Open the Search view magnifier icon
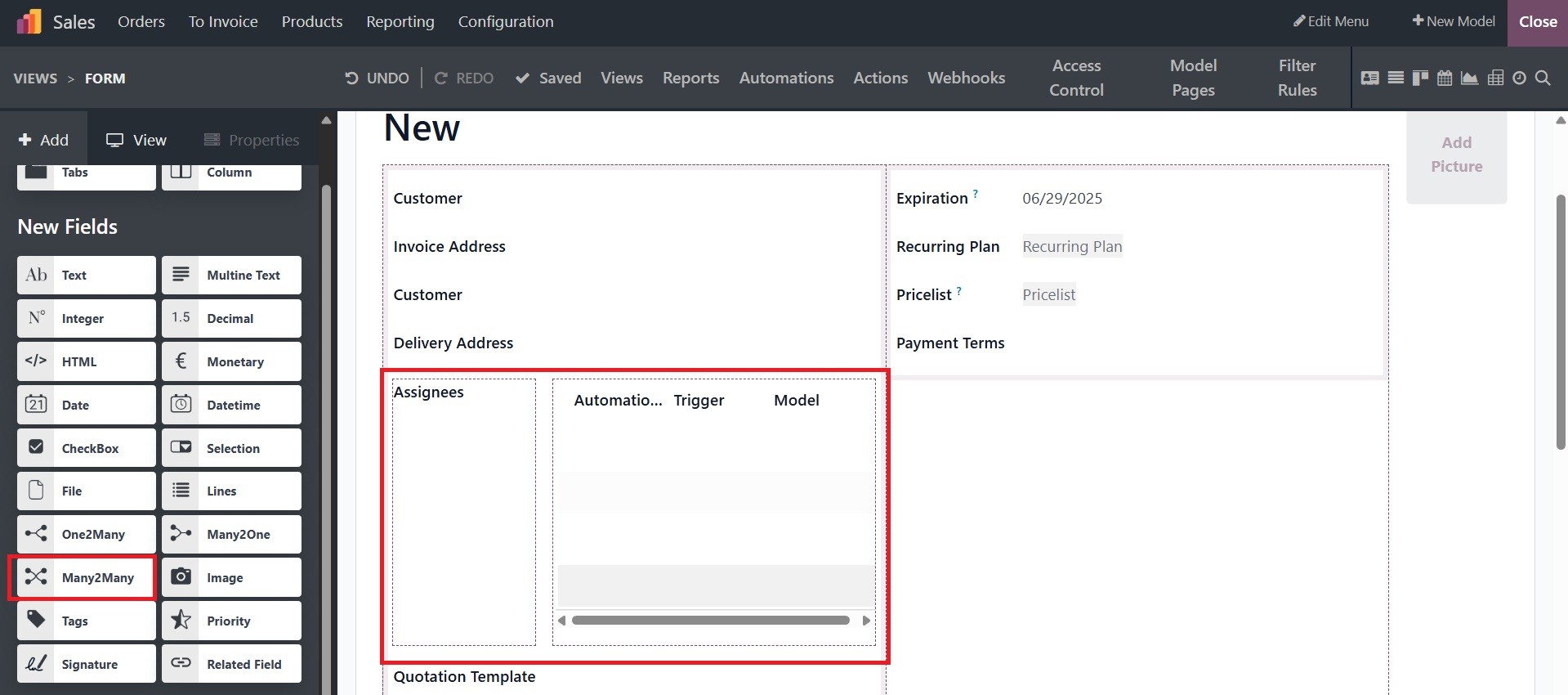This screenshot has height=695, width=1568. (x=1543, y=78)
